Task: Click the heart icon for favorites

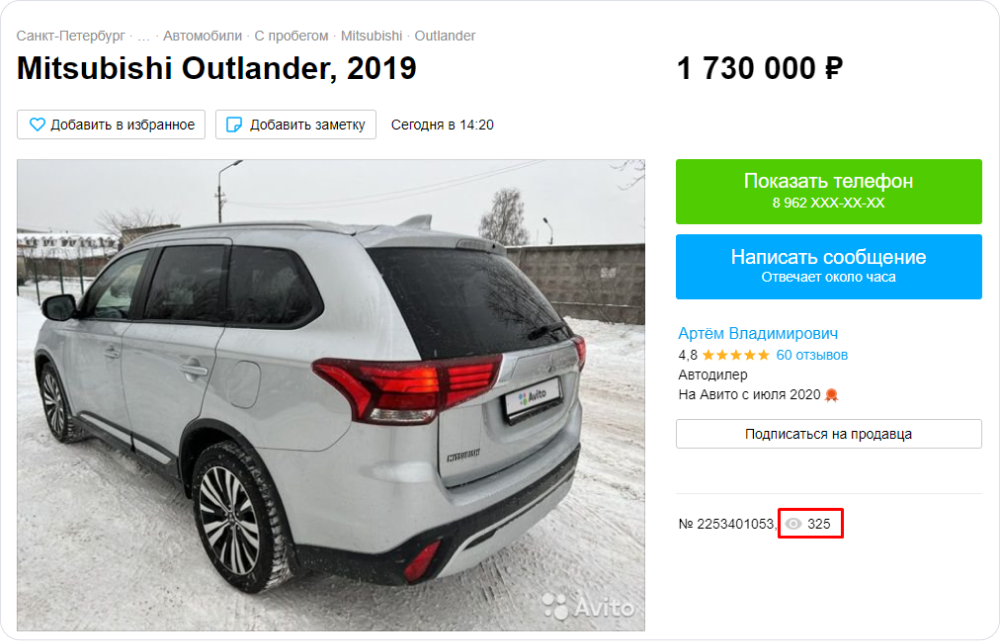Action: pyautogui.click(x=37, y=124)
